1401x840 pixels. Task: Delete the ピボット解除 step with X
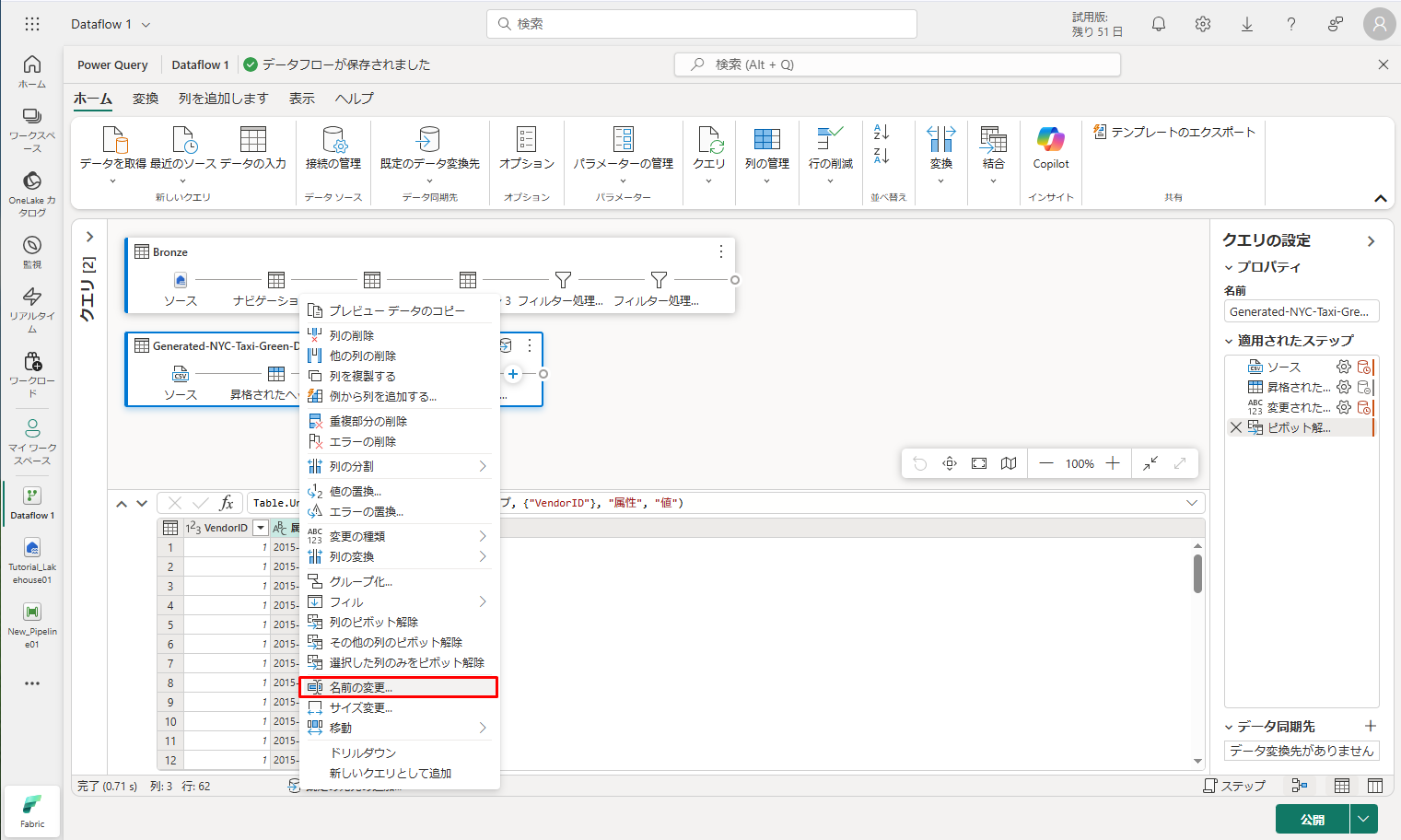1236,427
